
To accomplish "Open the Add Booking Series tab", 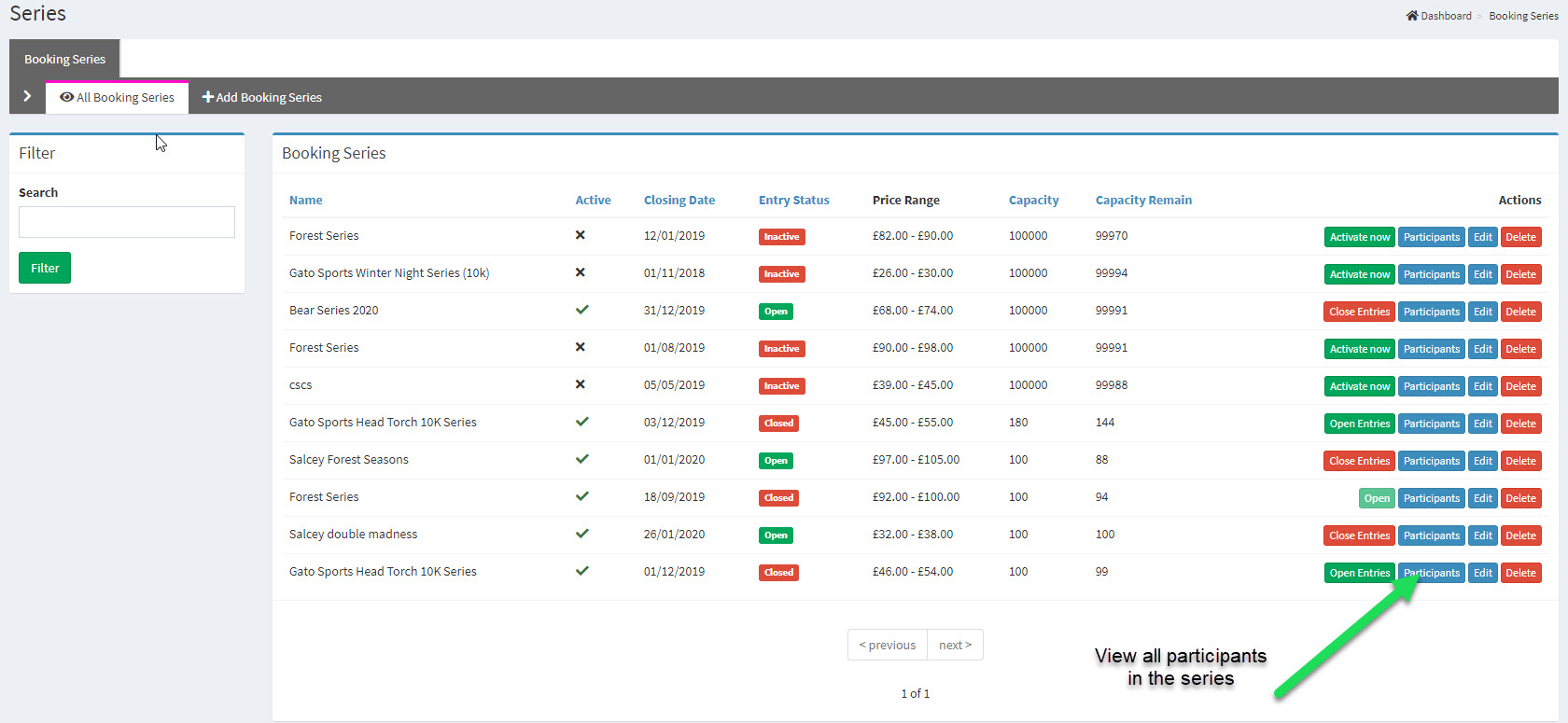I will coord(262,97).
